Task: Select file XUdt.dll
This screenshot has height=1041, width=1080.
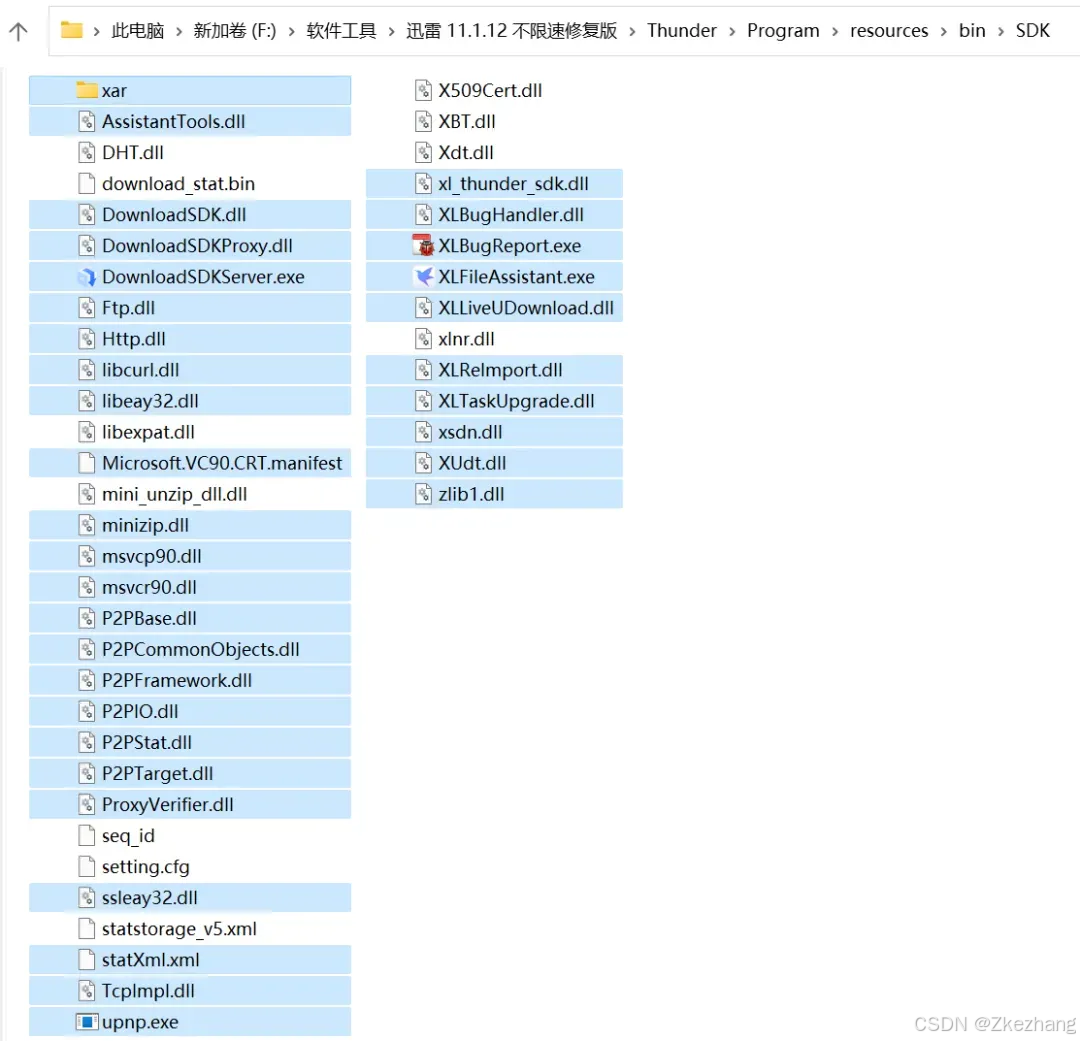Action: click(x=495, y=463)
